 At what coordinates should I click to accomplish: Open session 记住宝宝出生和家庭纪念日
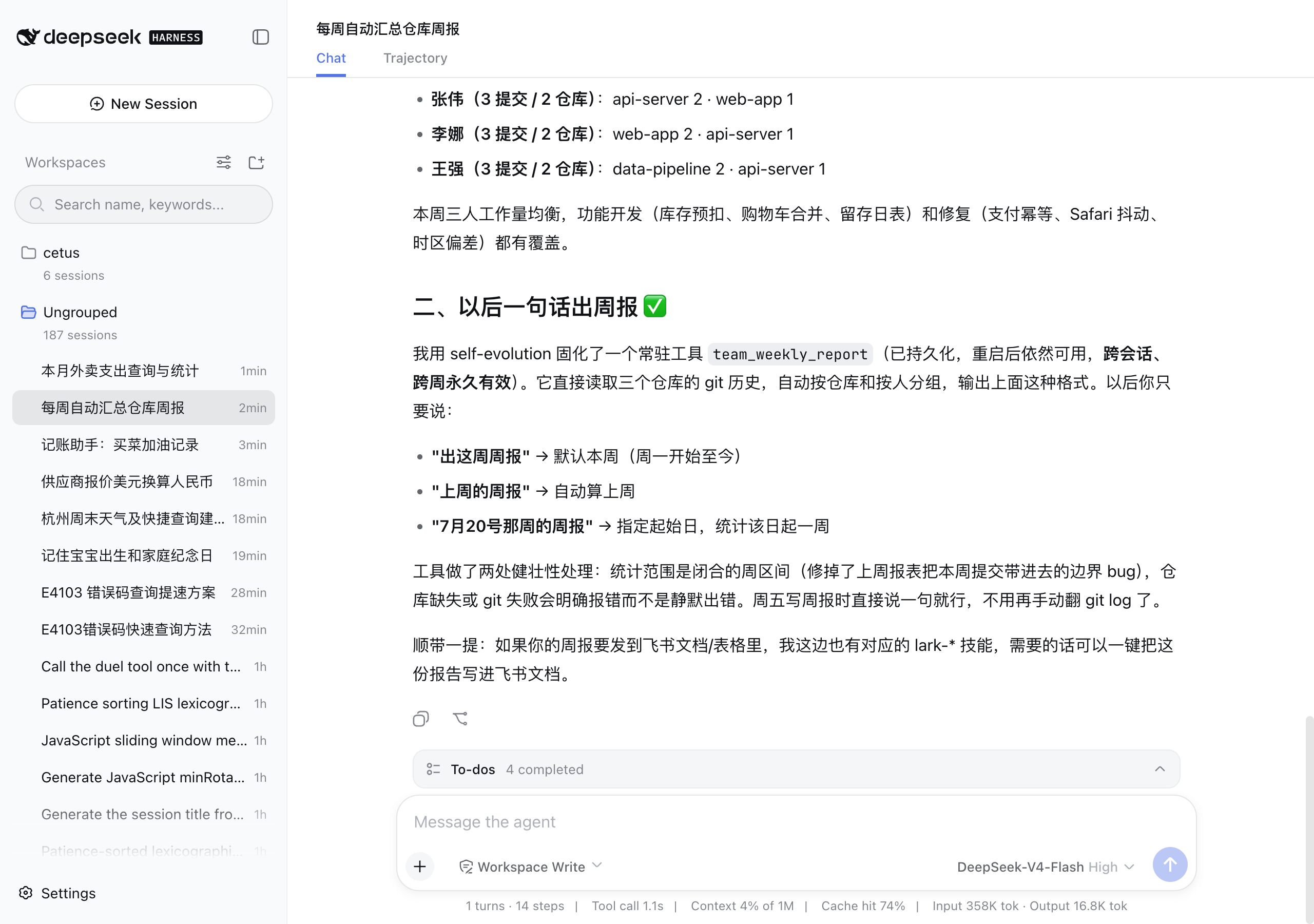click(143, 555)
